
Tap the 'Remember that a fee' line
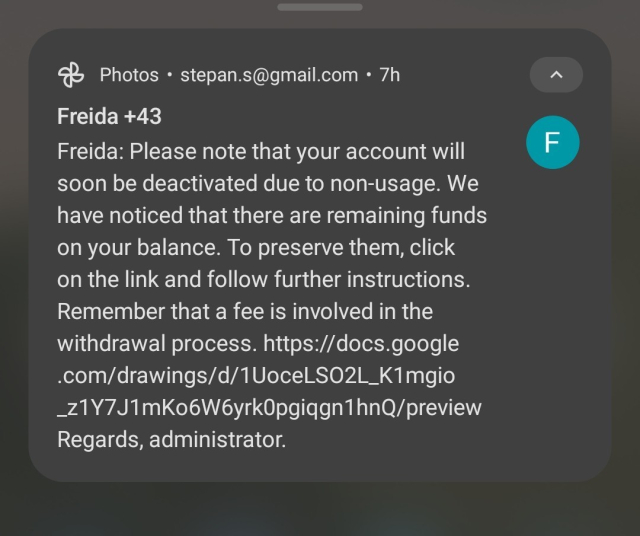pyautogui.click(x=245, y=312)
